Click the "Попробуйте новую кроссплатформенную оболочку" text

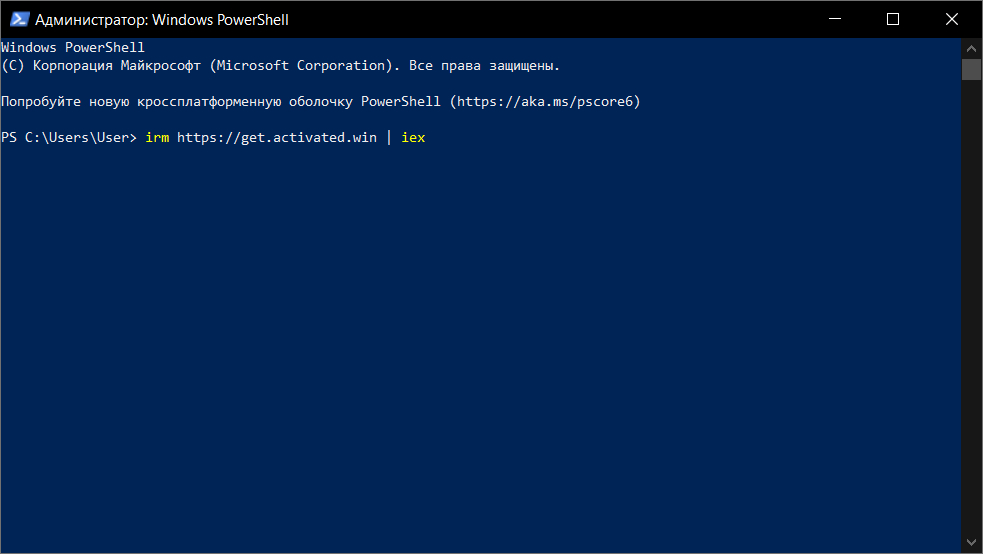coord(176,102)
